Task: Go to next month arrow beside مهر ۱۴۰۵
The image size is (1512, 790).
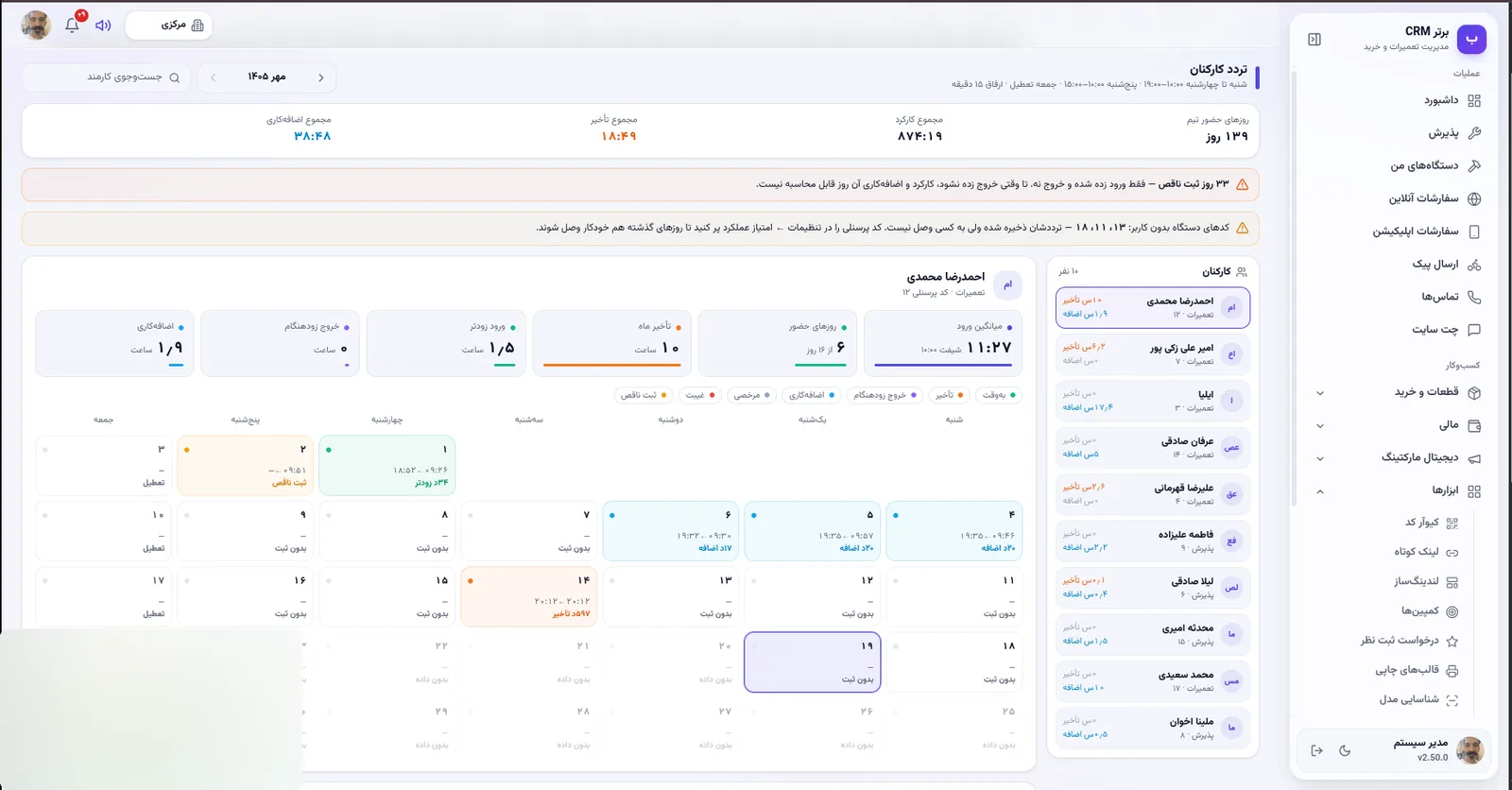Action: tap(213, 77)
